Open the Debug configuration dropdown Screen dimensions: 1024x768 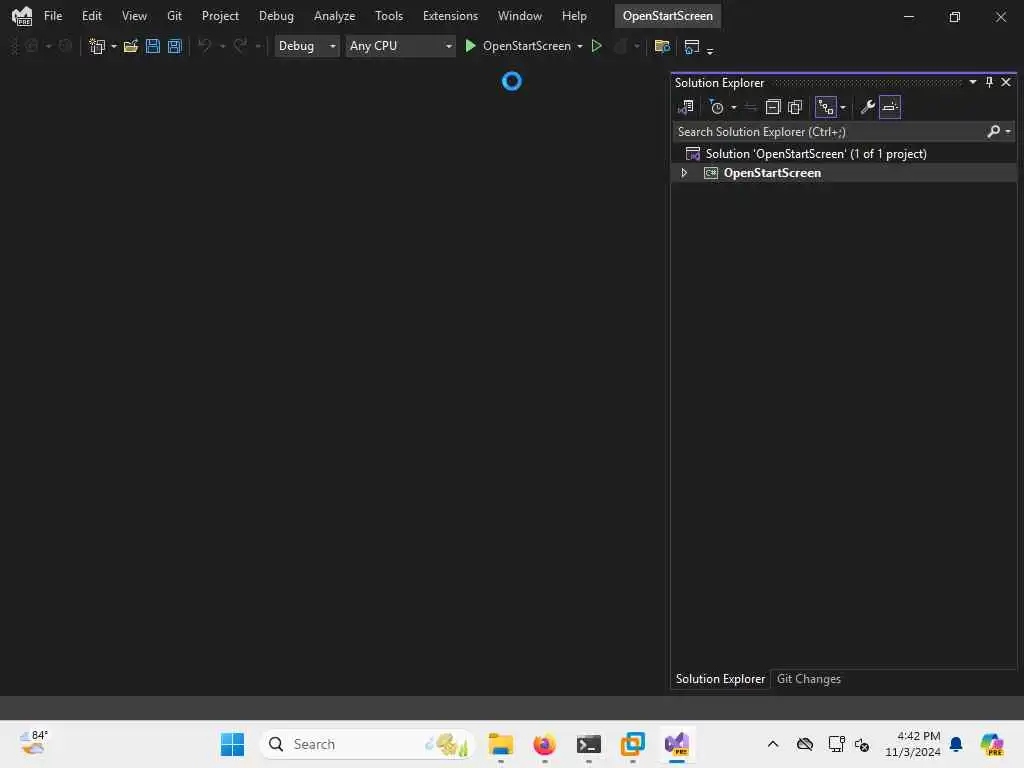[306, 46]
